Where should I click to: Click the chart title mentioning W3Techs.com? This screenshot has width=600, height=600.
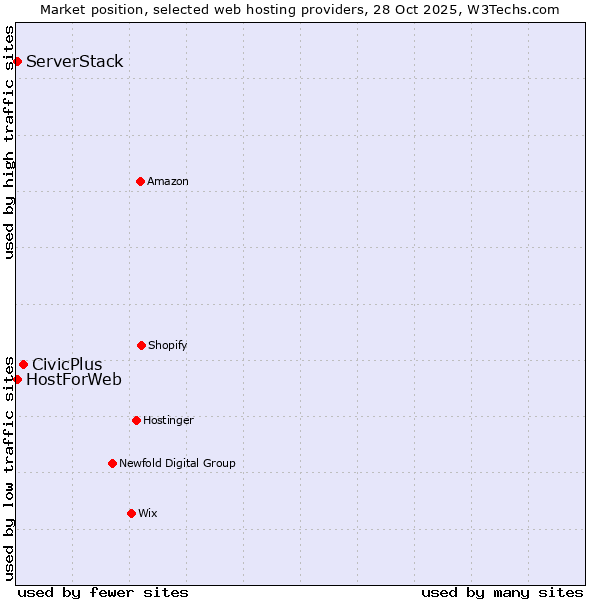click(x=300, y=9)
